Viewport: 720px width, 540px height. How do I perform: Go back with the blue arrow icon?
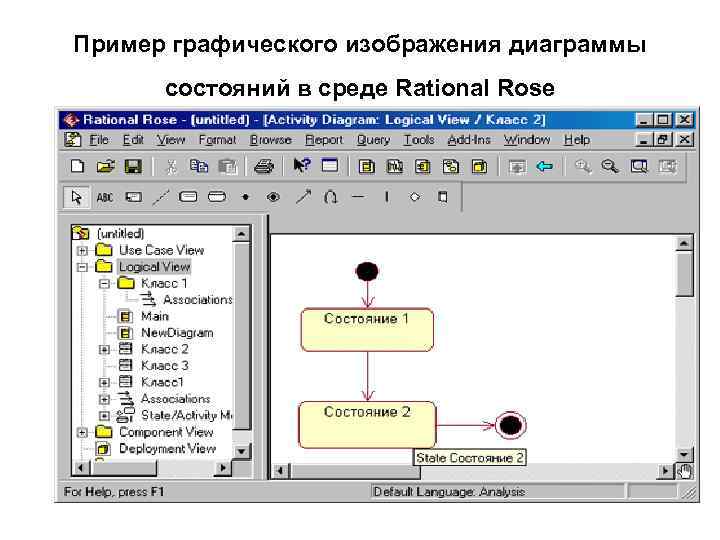coord(545,166)
